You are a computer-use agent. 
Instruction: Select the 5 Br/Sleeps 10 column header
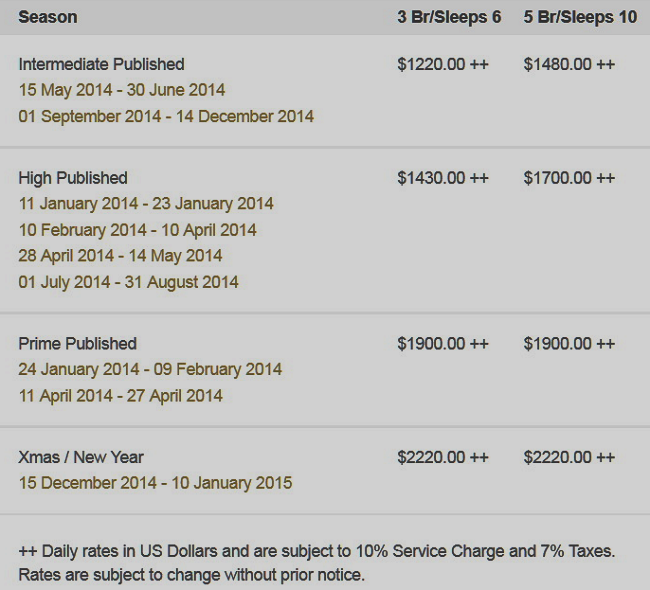click(x=580, y=17)
